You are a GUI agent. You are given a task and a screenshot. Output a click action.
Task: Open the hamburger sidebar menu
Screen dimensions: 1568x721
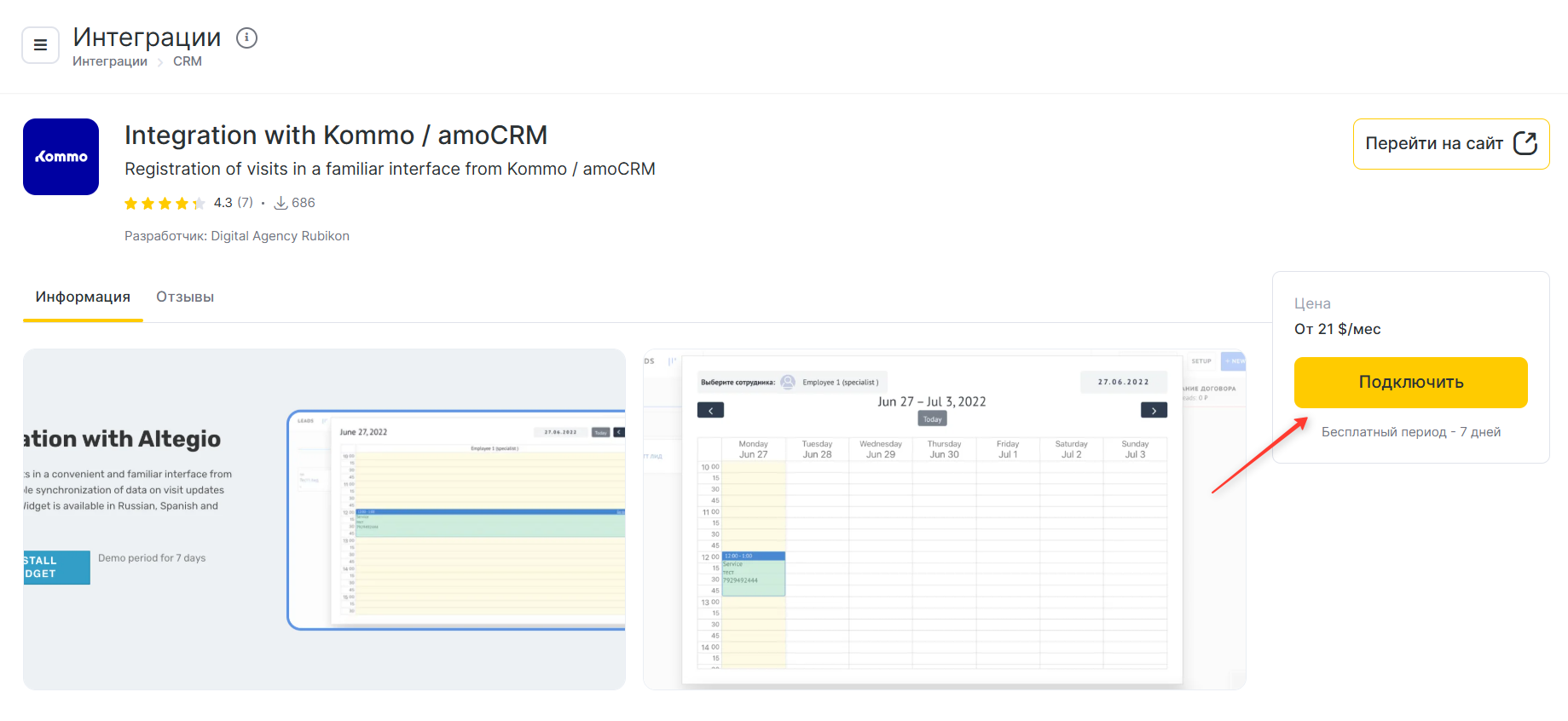[40, 45]
